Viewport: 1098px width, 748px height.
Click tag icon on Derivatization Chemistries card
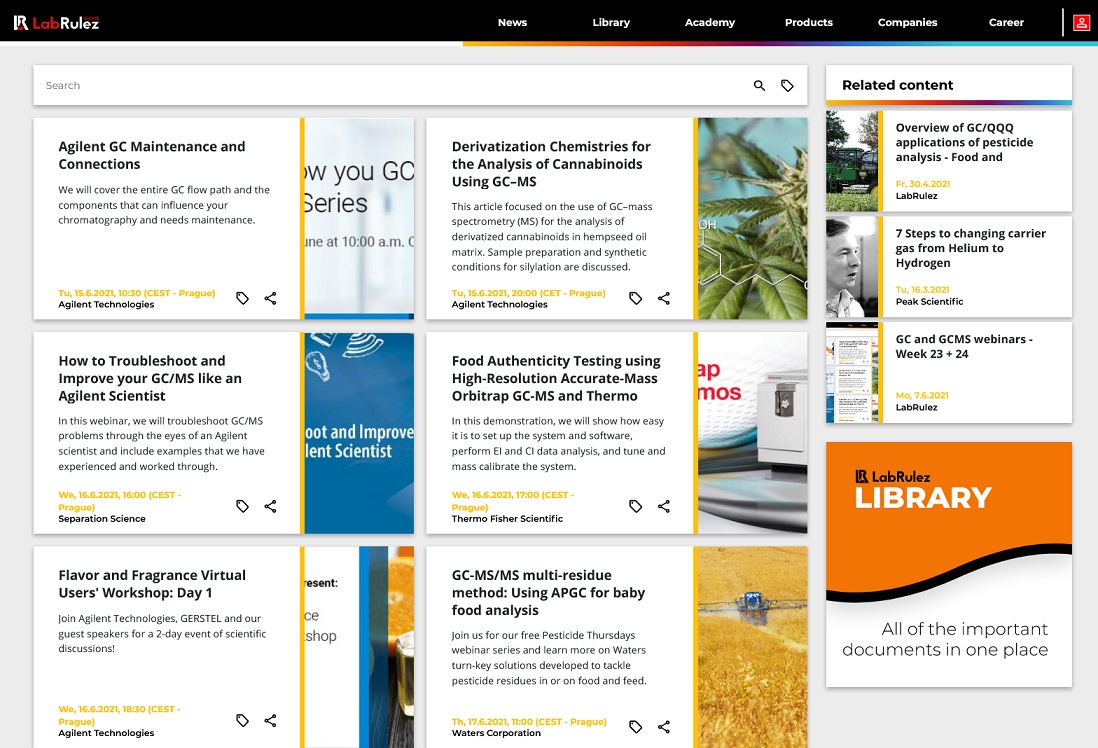635,298
